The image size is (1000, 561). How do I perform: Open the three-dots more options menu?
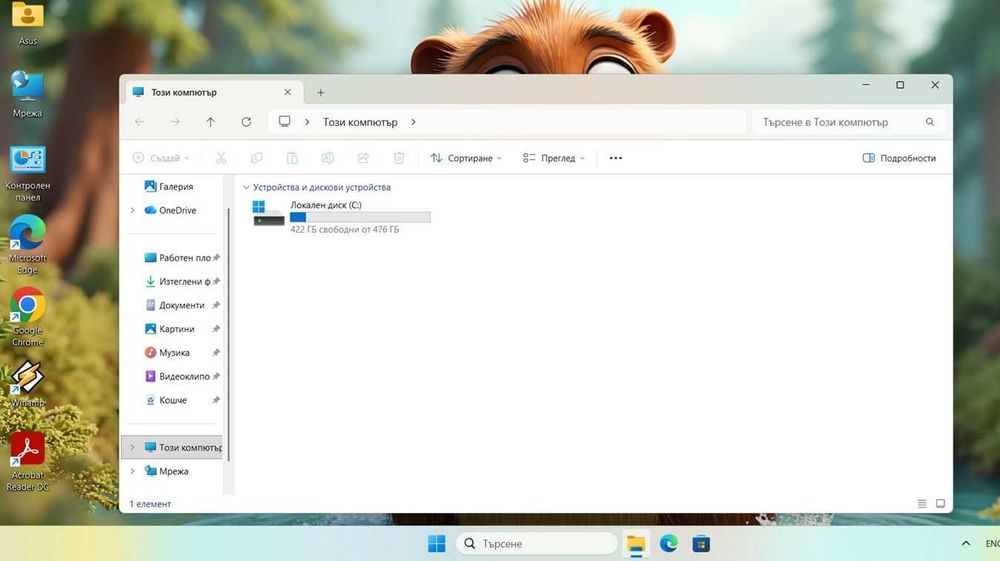point(615,158)
